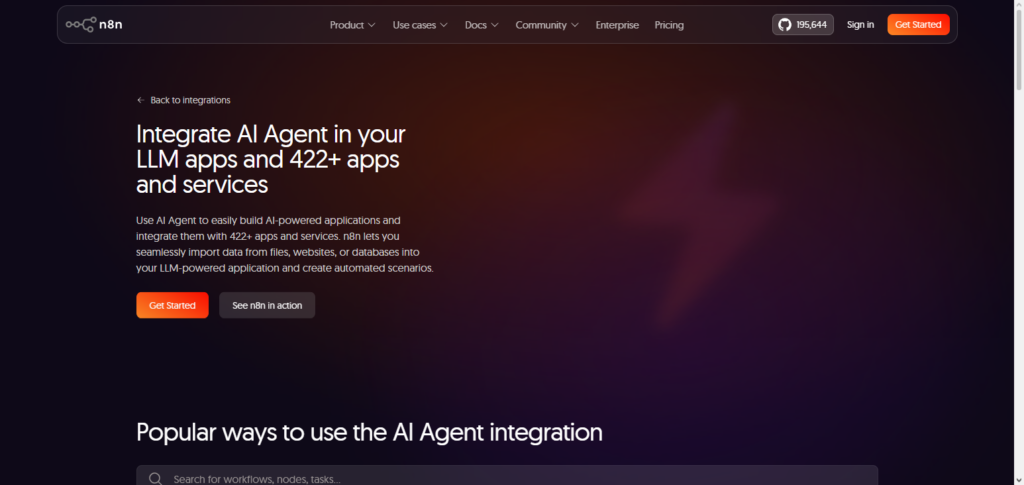This screenshot has height=485, width=1024.
Task: Click the n8n logo in the header
Action: click(x=94, y=25)
